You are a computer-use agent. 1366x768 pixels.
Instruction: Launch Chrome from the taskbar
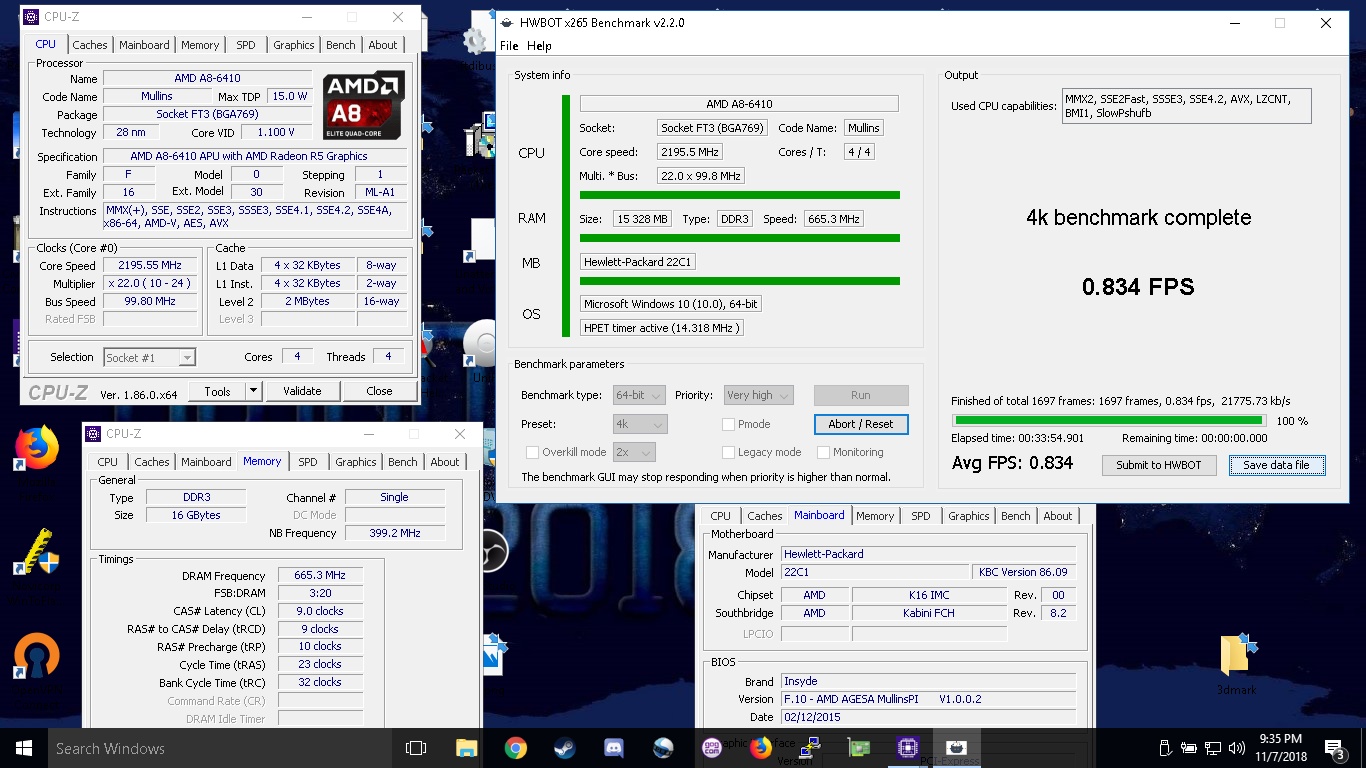[515, 748]
